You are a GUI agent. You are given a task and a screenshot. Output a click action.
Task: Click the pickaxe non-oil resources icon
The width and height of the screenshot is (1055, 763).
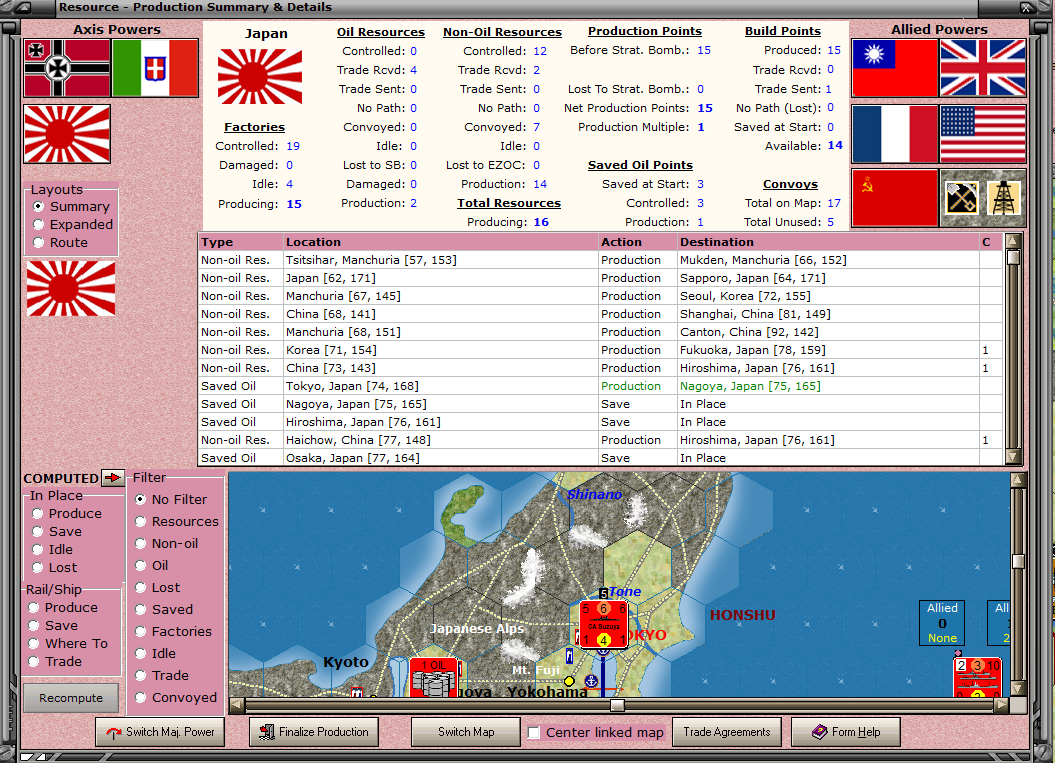[x=961, y=198]
